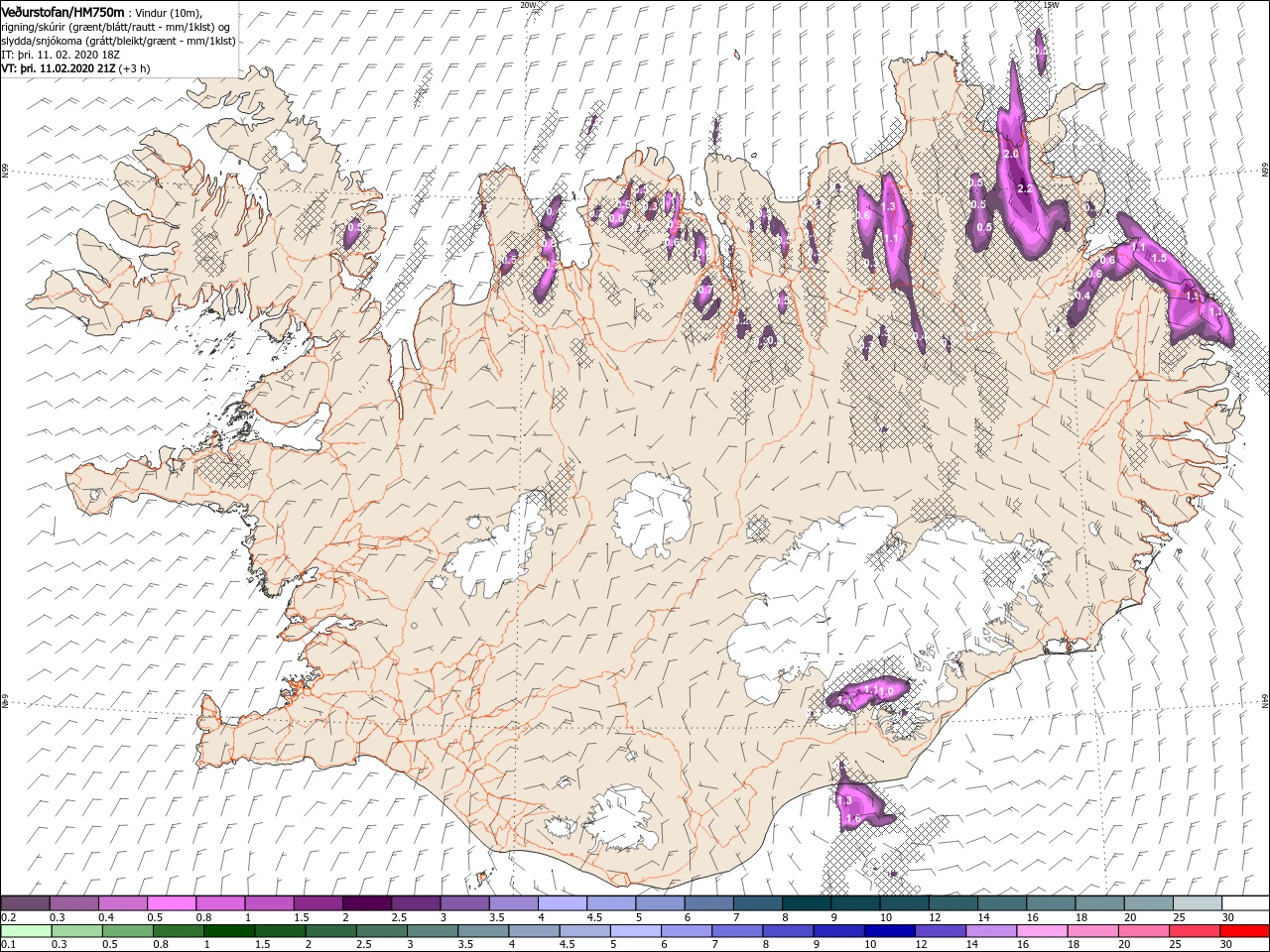Select upper legend swatch between 0.2 and 0.3
Viewport: 1270px width, 952px height.
click(x=25, y=903)
